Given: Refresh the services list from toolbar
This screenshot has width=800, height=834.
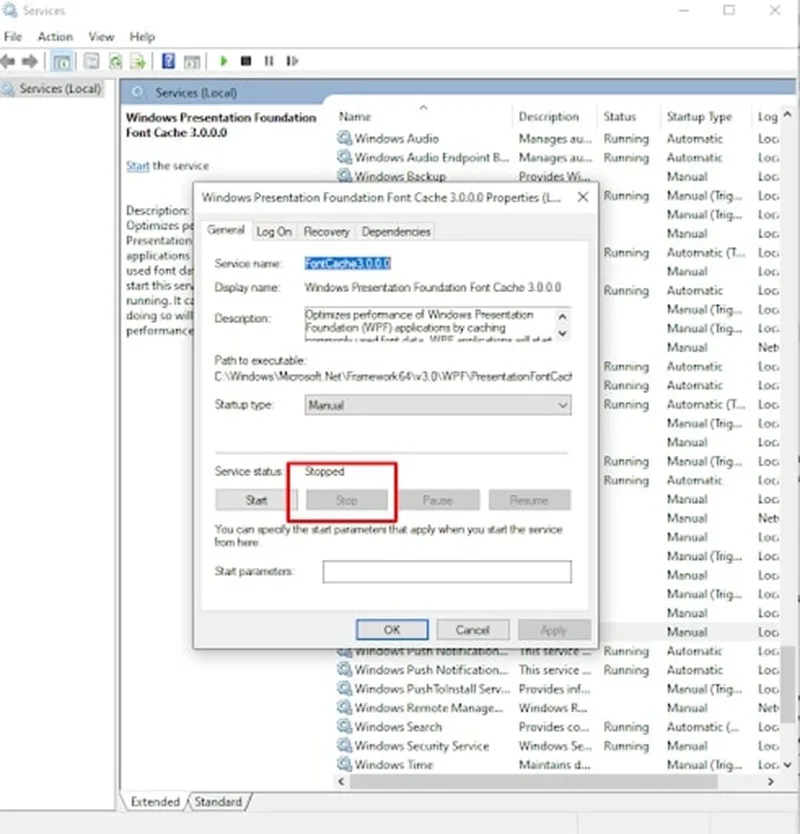Looking at the screenshot, I should (x=115, y=61).
